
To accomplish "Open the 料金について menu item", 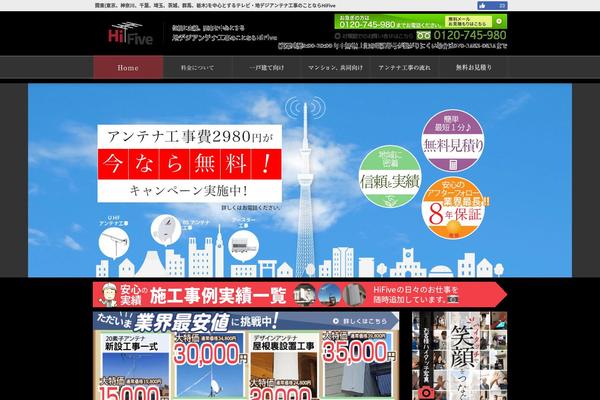I will point(197,68).
